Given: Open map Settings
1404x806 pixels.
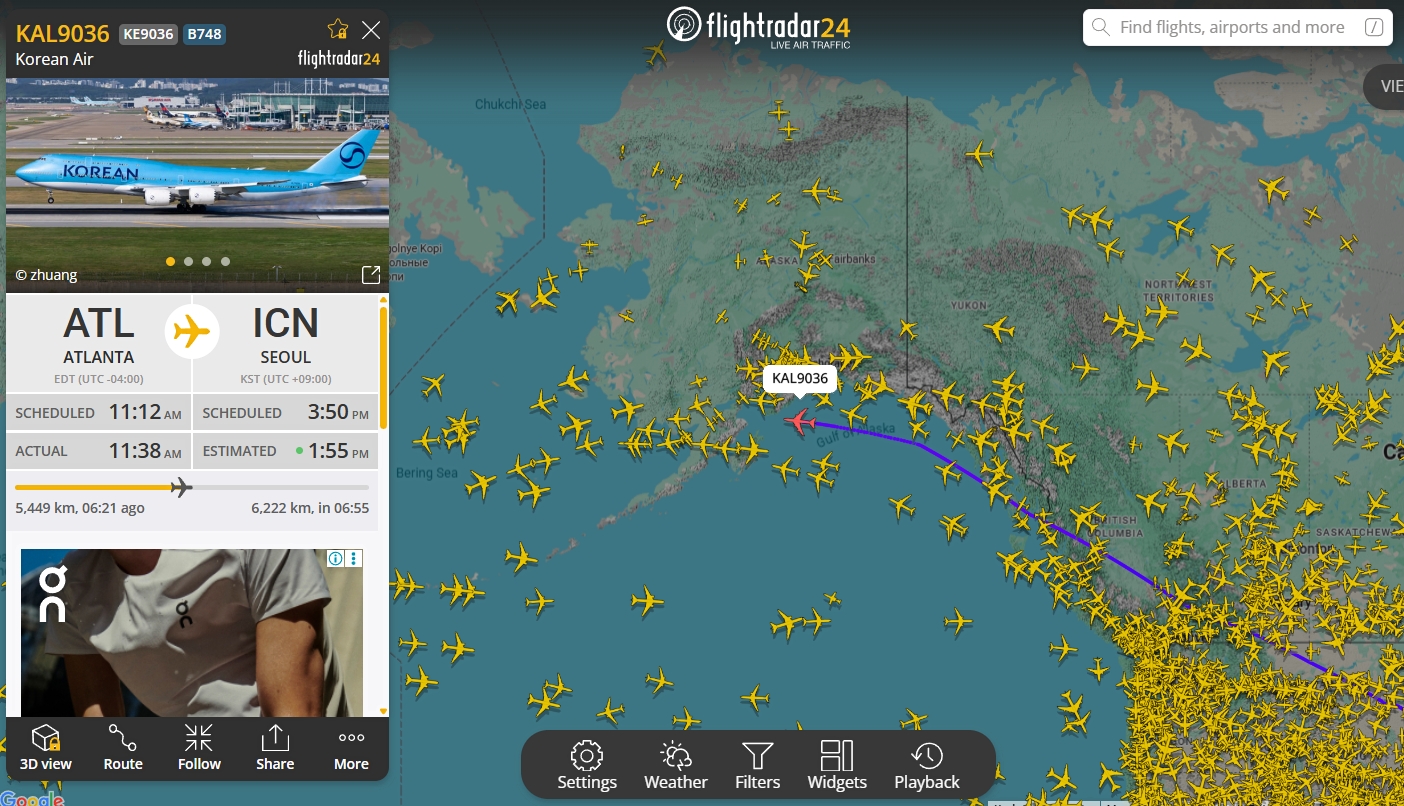Looking at the screenshot, I should tap(587, 765).
